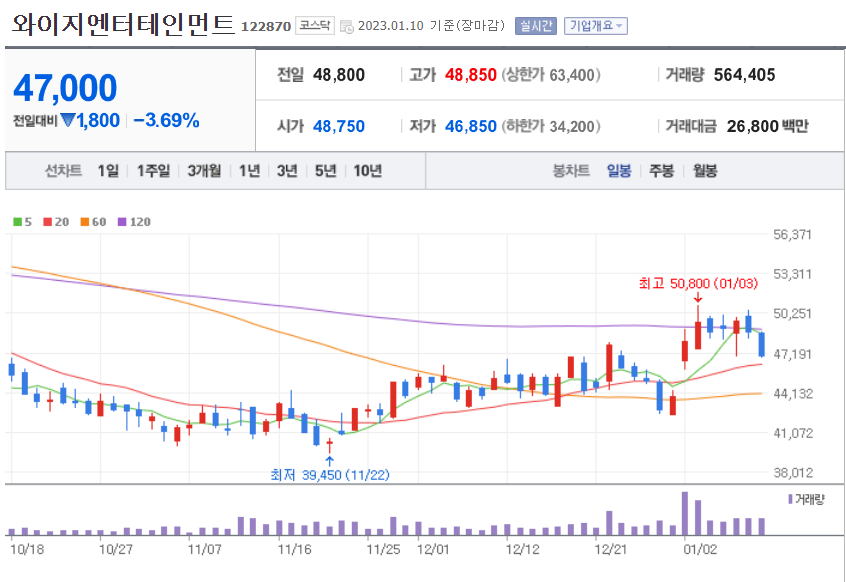The image size is (846, 582).
Task: Click the down triangle next to 1,800
Action: click(x=68, y=120)
